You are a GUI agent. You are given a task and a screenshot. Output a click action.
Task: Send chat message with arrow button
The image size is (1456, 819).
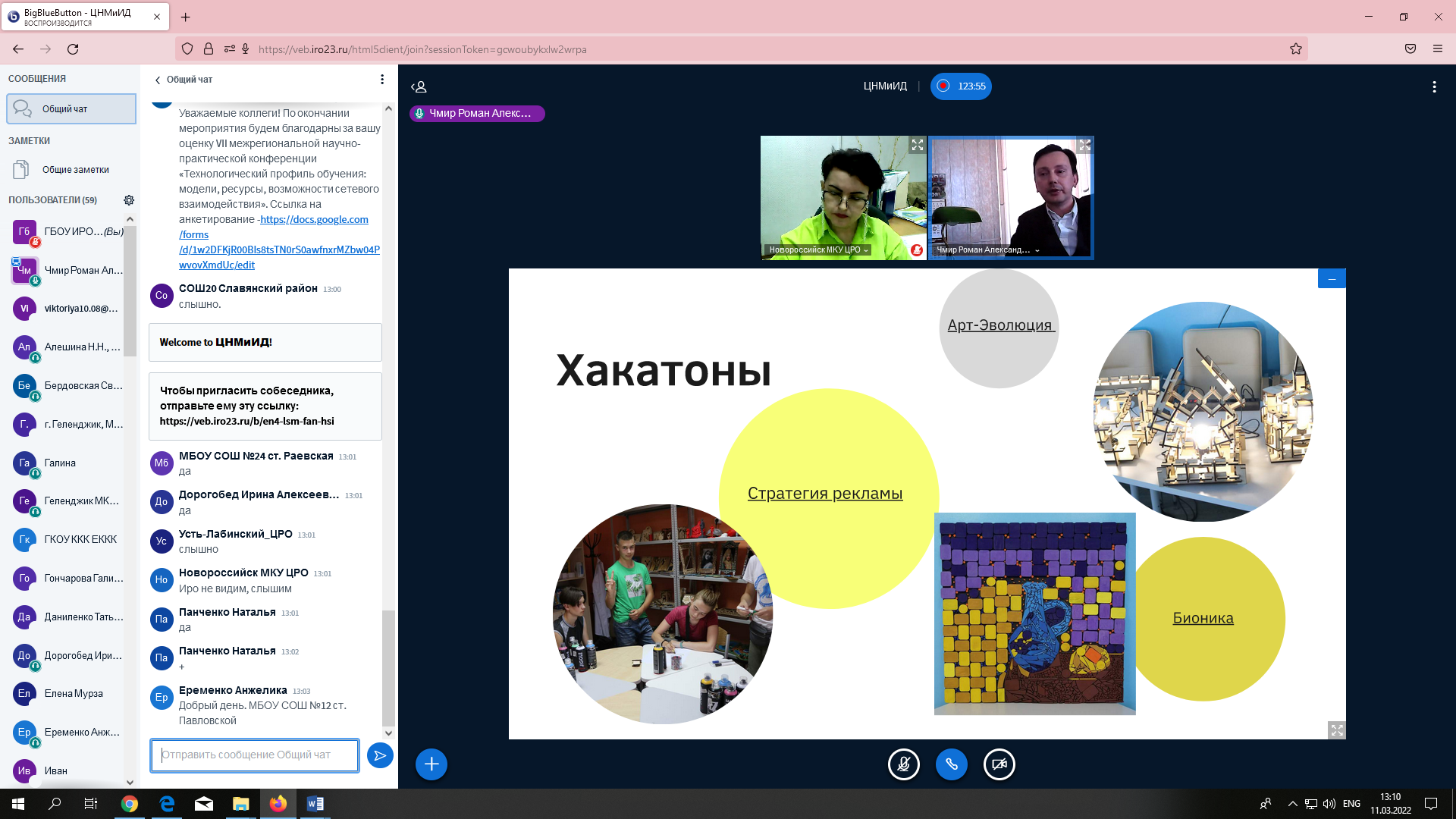click(x=379, y=755)
